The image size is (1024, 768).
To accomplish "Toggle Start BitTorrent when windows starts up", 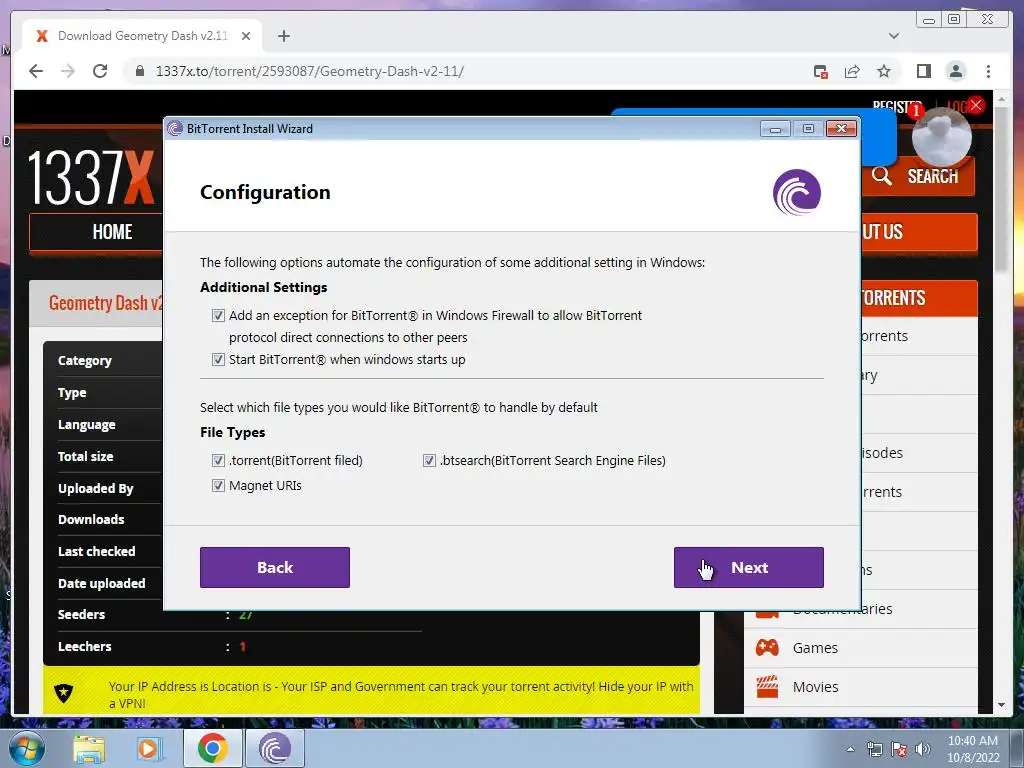I will point(218,359).
